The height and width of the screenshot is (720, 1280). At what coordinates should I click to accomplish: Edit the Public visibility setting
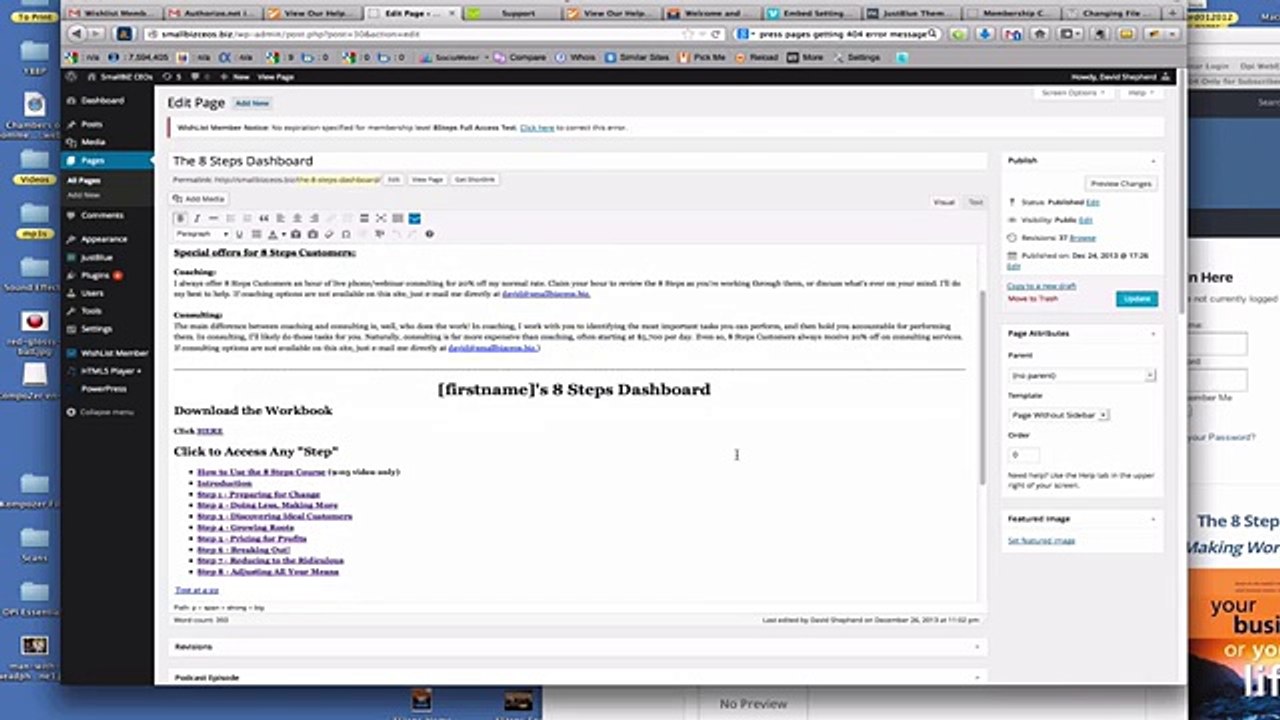(1086, 220)
